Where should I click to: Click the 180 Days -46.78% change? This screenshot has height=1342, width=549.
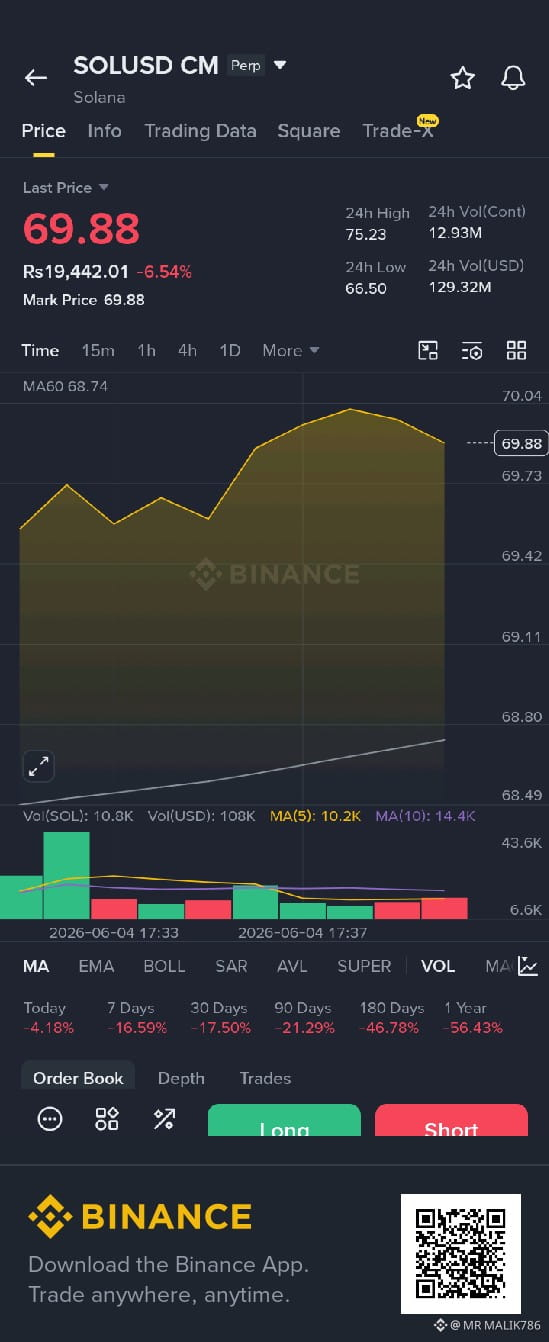tap(392, 1018)
